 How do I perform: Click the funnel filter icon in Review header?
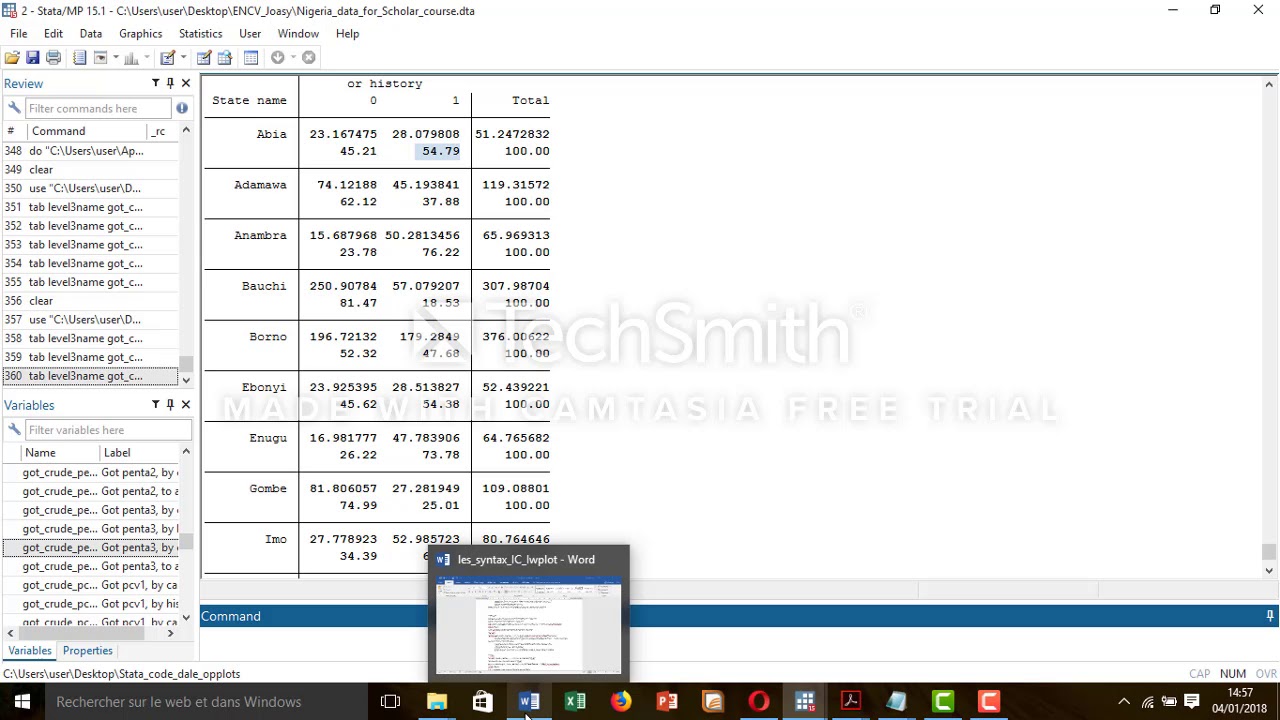pos(155,83)
